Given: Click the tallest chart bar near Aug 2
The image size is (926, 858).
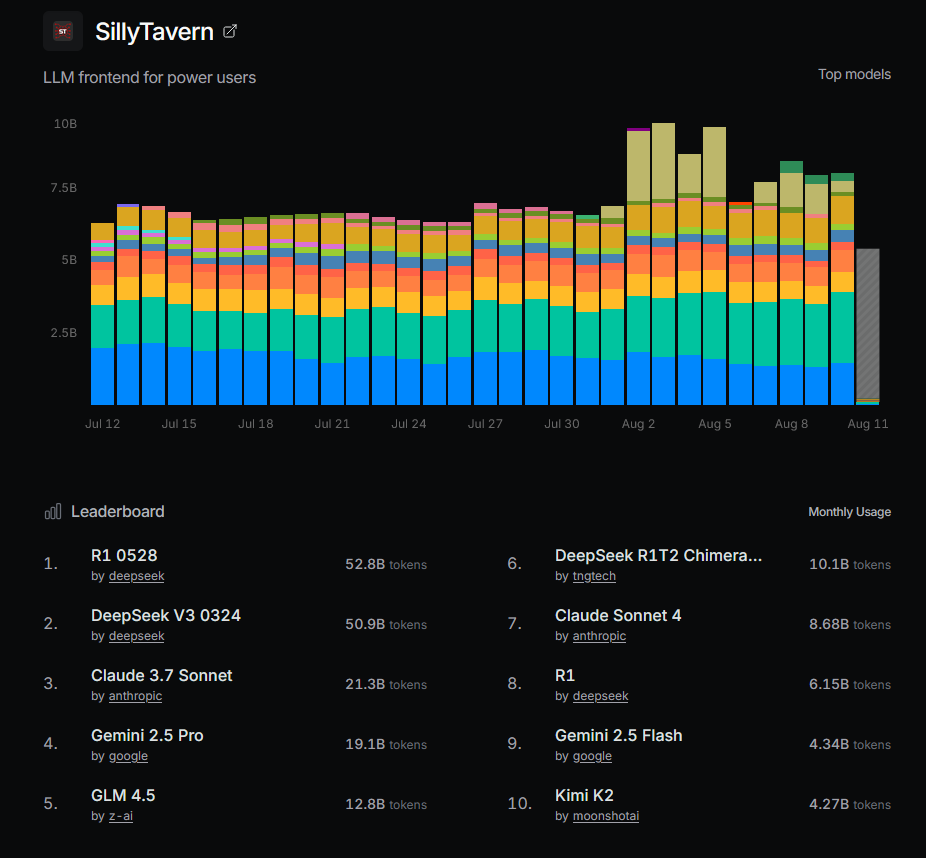Looking at the screenshot, I should [x=663, y=264].
